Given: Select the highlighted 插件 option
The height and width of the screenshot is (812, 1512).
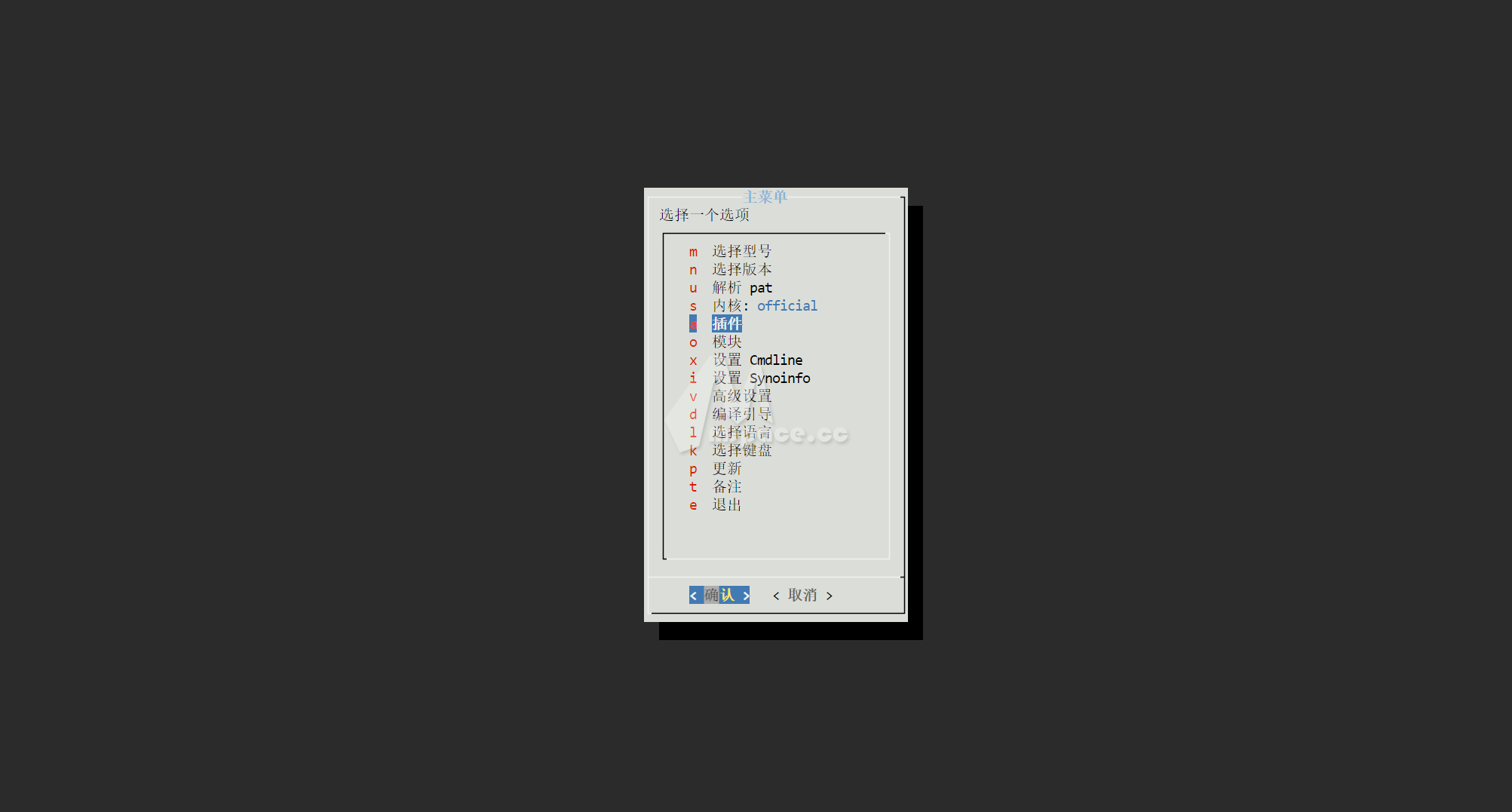Looking at the screenshot, I should pos(726,323).
